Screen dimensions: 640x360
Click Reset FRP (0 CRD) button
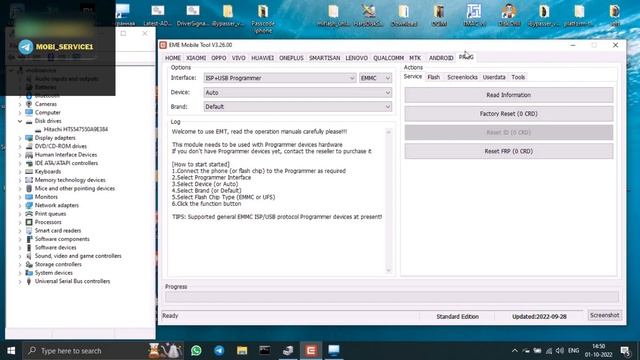coord(509,151)
